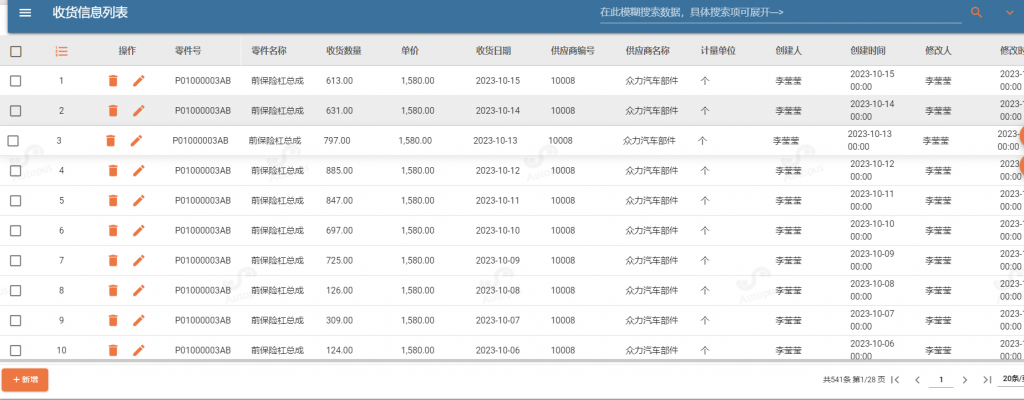Click the 收货信息列表 page title
Screen dimensions: 1024x400
pos(90,12)
